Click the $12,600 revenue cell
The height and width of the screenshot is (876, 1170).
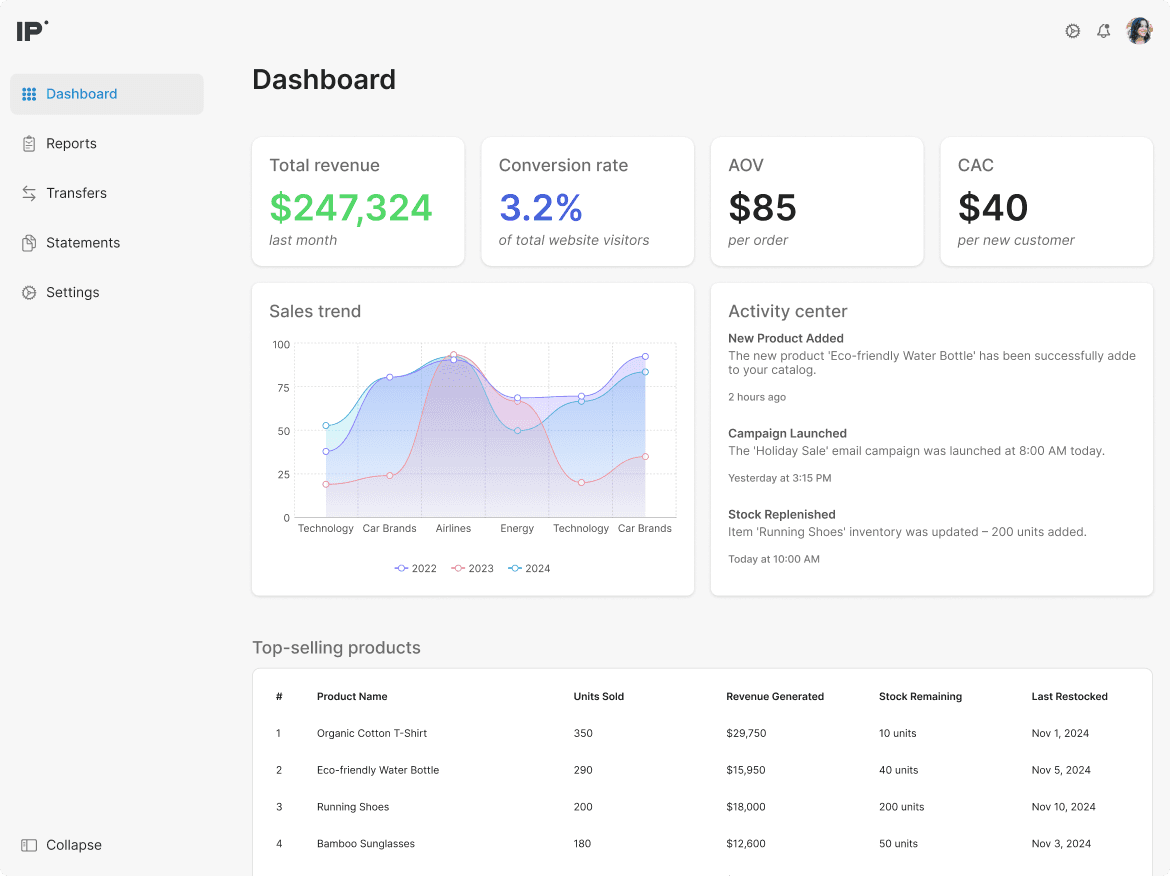745,844
